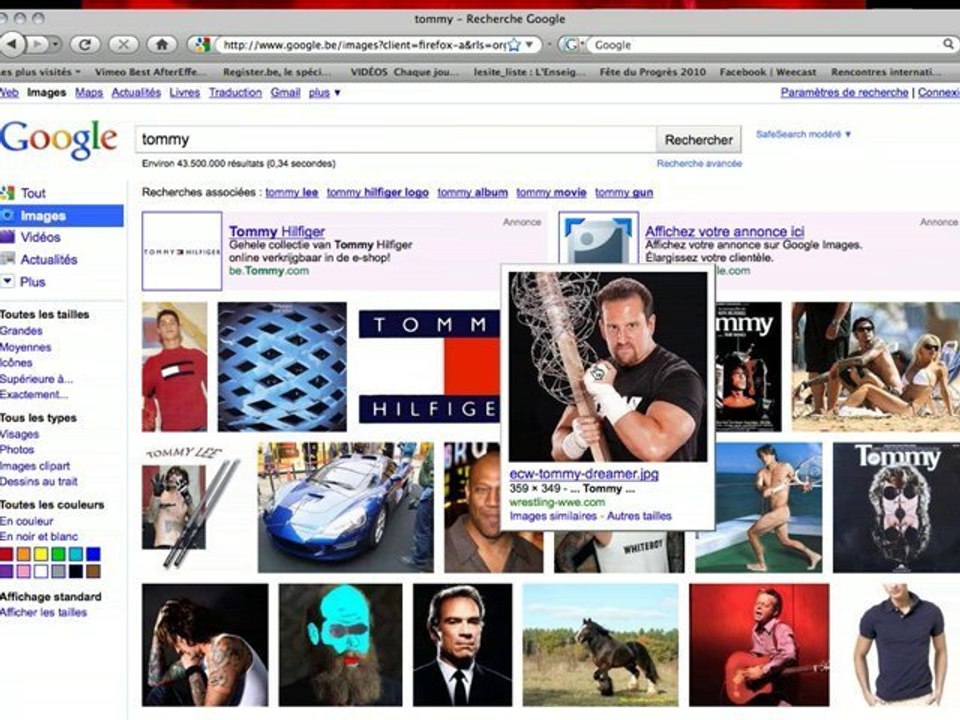Image resolution: width=960 pixels, height=720 pixels.
Task: Expand the plus menu in top navigation
Action: pyautogui.click(x=324, y=92)
